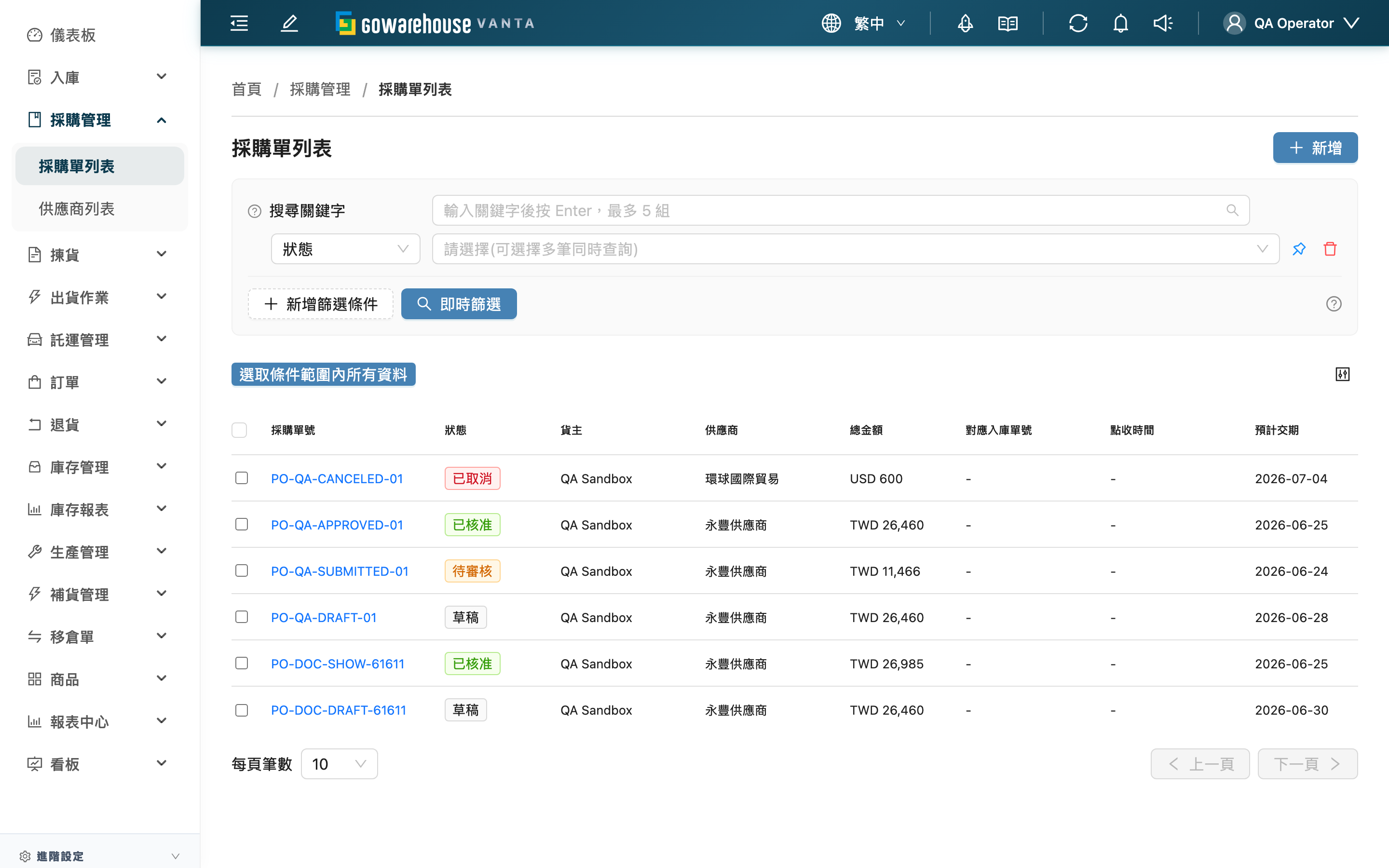This screenshot has width=1389, height=868.
Task: Open the 每頁筆數 page size dropdown
Action: pos(339,763)
